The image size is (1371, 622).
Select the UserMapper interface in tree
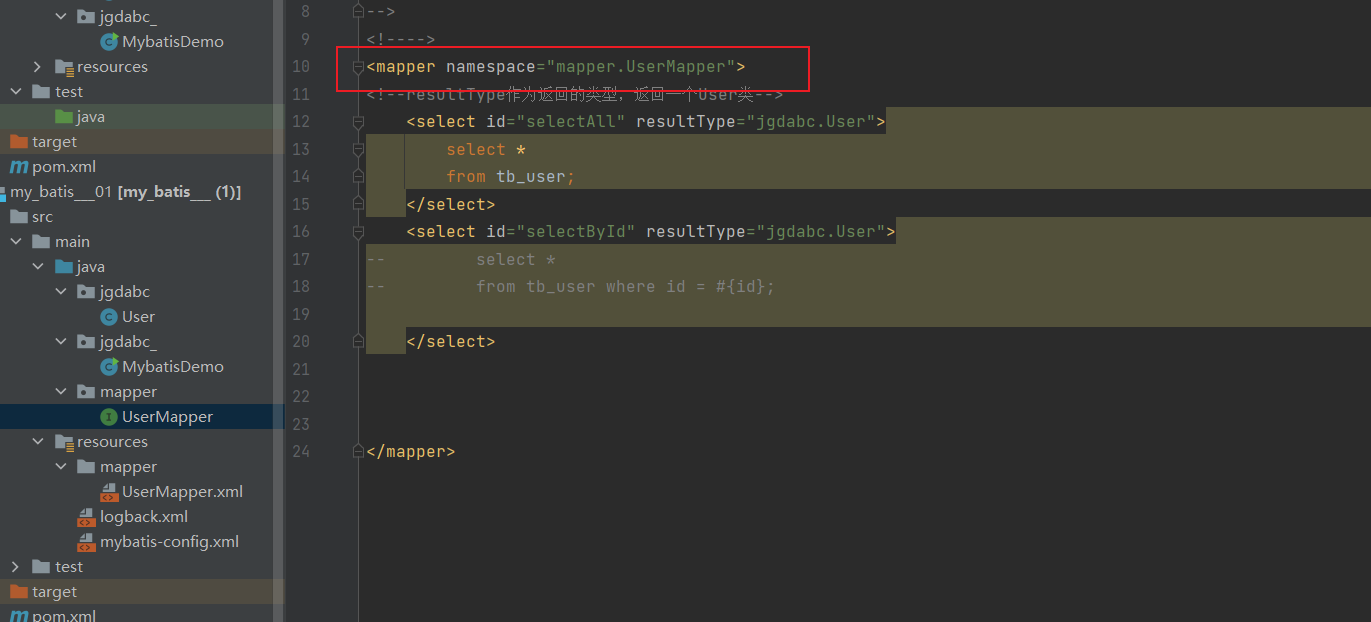pos(142,417)
